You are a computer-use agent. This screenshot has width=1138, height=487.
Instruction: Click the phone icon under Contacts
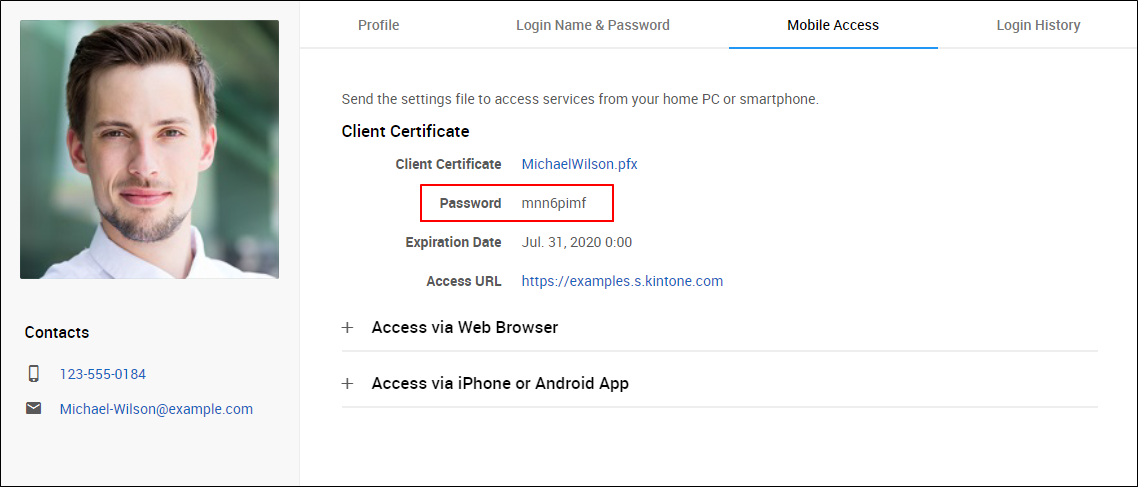click(x=34, y=374)
